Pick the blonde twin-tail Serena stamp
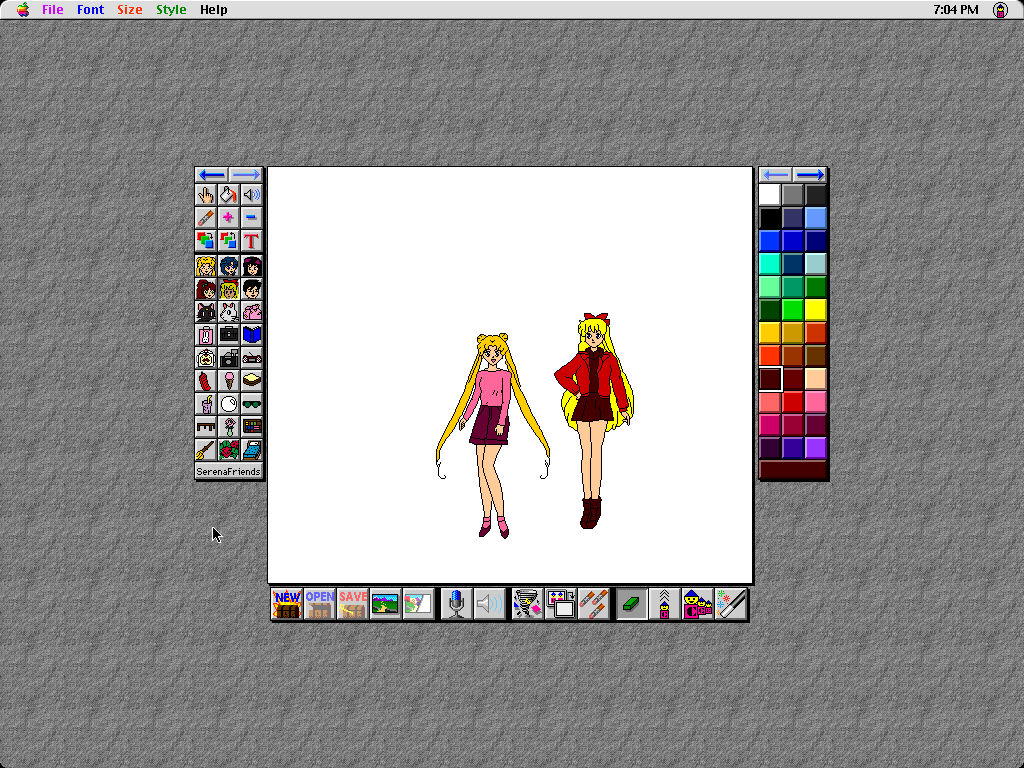The width and height of the screenshot is (1024, 768). click(x=206, y=266)
